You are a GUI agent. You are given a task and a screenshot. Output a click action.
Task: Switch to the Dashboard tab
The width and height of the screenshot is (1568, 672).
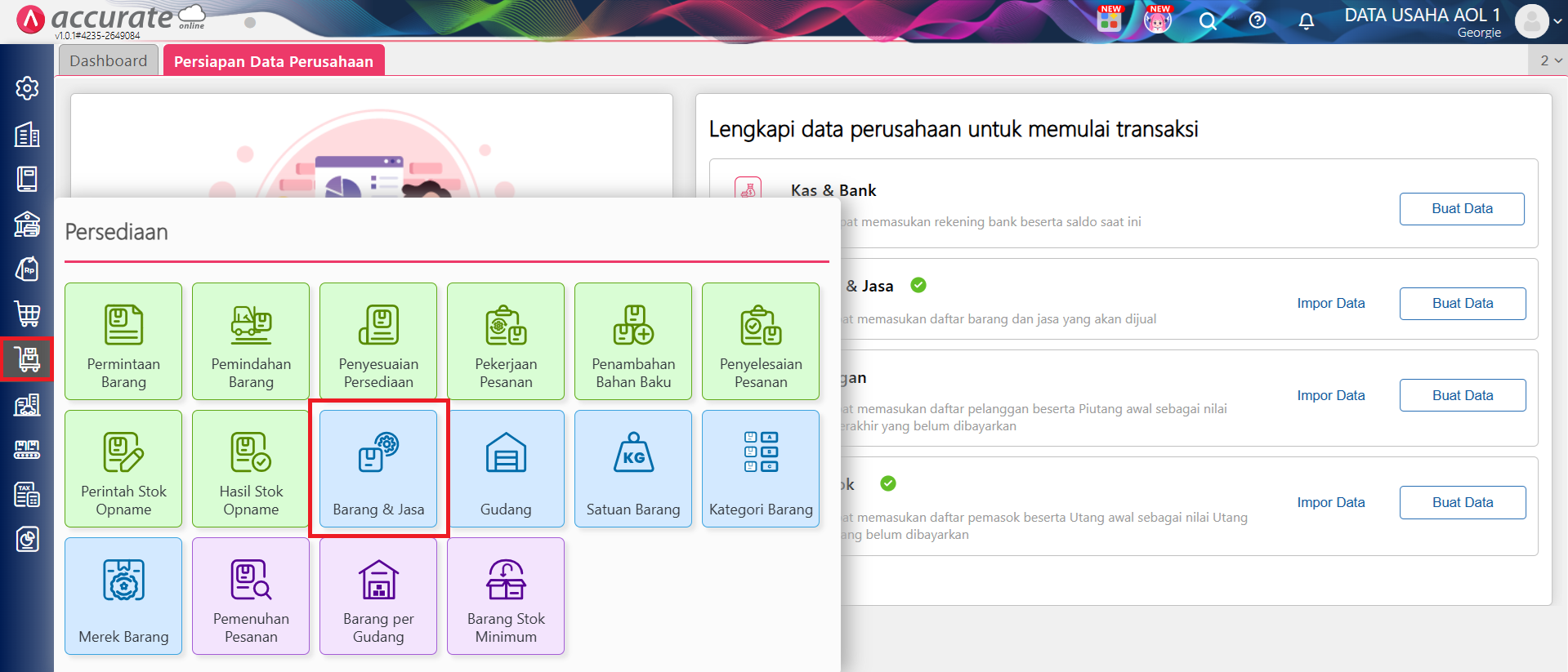tap(109, 61)
